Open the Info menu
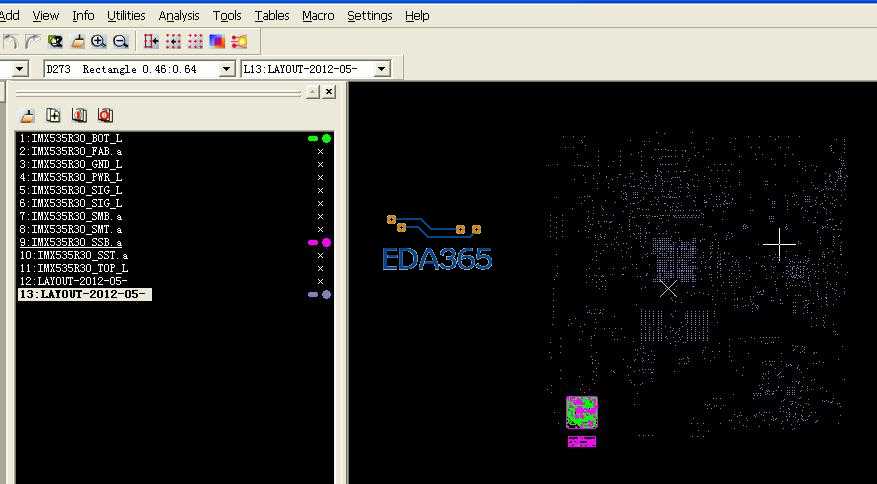 tap(83, 16)
